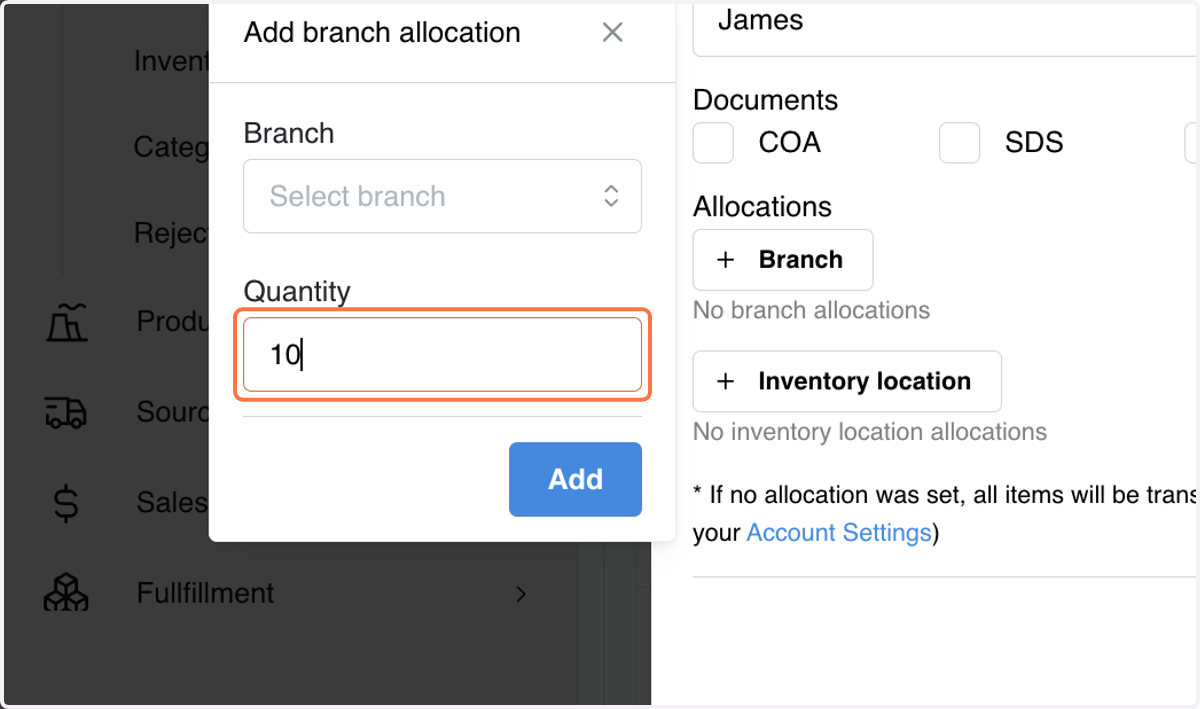Add an Inventory location allocation
This screenshot has height=709, width=1200.
[x=847, y=381]
